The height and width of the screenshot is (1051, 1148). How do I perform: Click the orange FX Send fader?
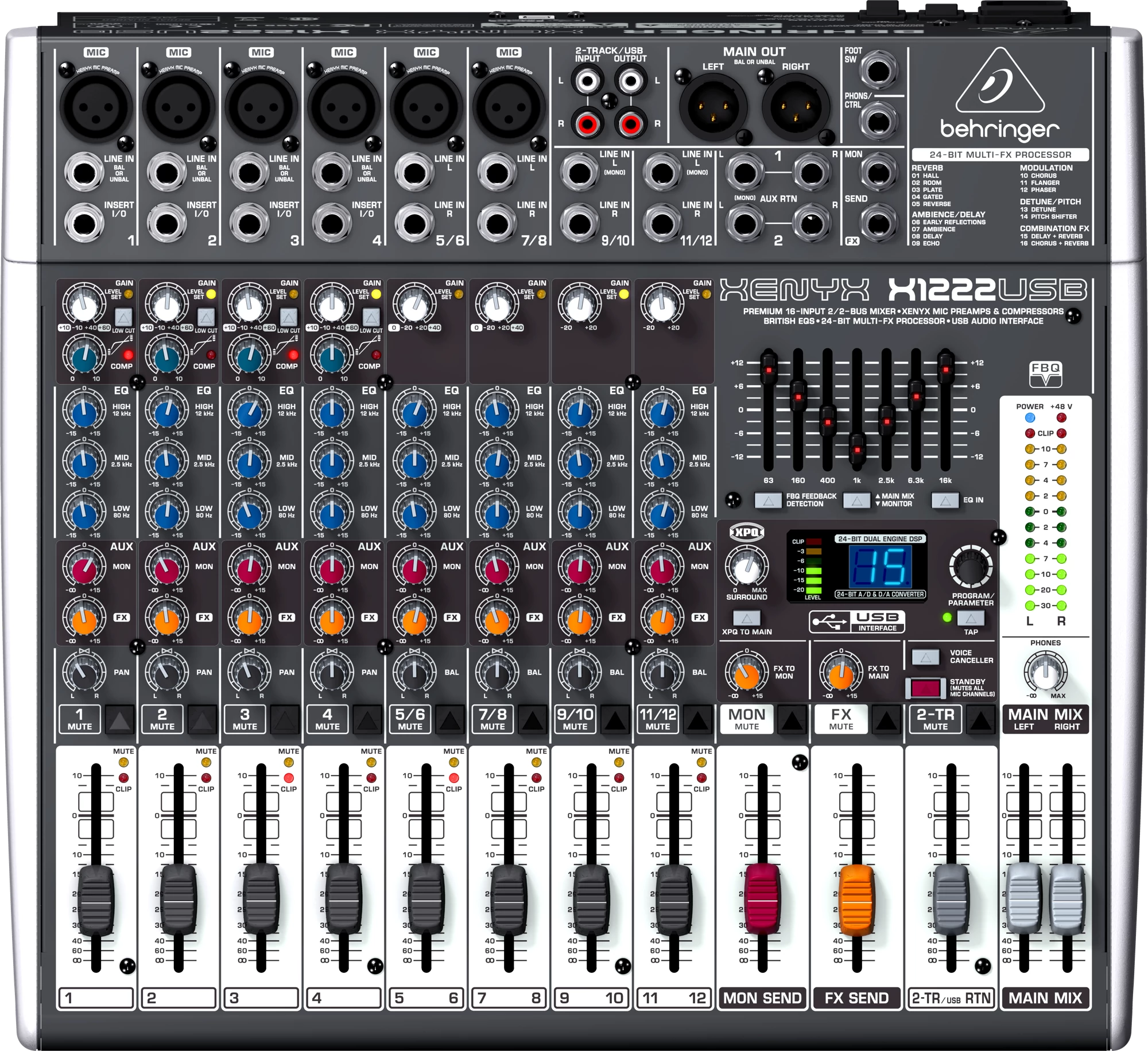click(856, 899)
